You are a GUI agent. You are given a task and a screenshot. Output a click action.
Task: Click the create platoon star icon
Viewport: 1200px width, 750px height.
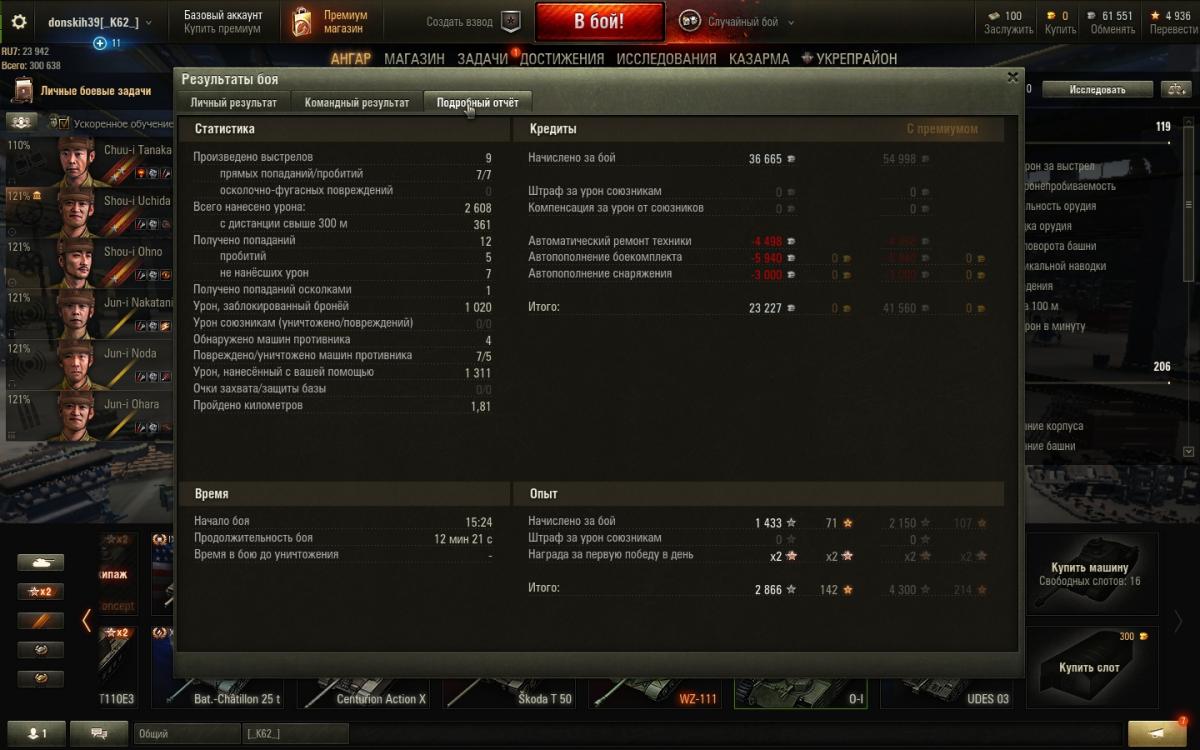tap(511, 22)
